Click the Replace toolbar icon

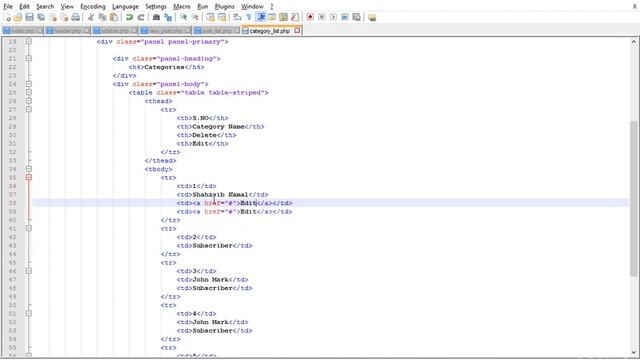point(168,17)
